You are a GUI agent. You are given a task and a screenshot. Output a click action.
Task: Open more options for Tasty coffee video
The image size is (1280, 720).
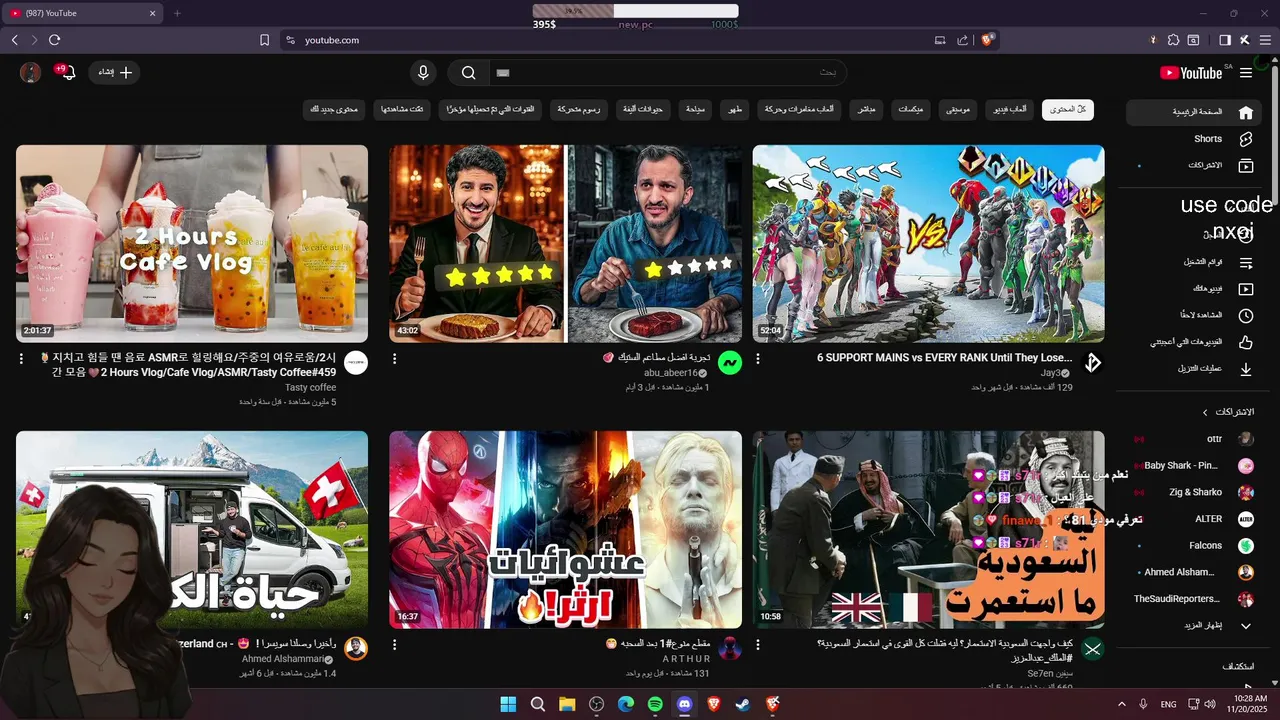click(21, 358)
